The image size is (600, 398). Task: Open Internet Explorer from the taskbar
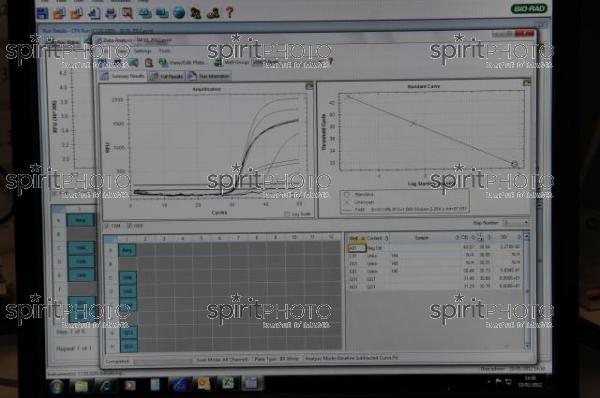coord(105,385)
